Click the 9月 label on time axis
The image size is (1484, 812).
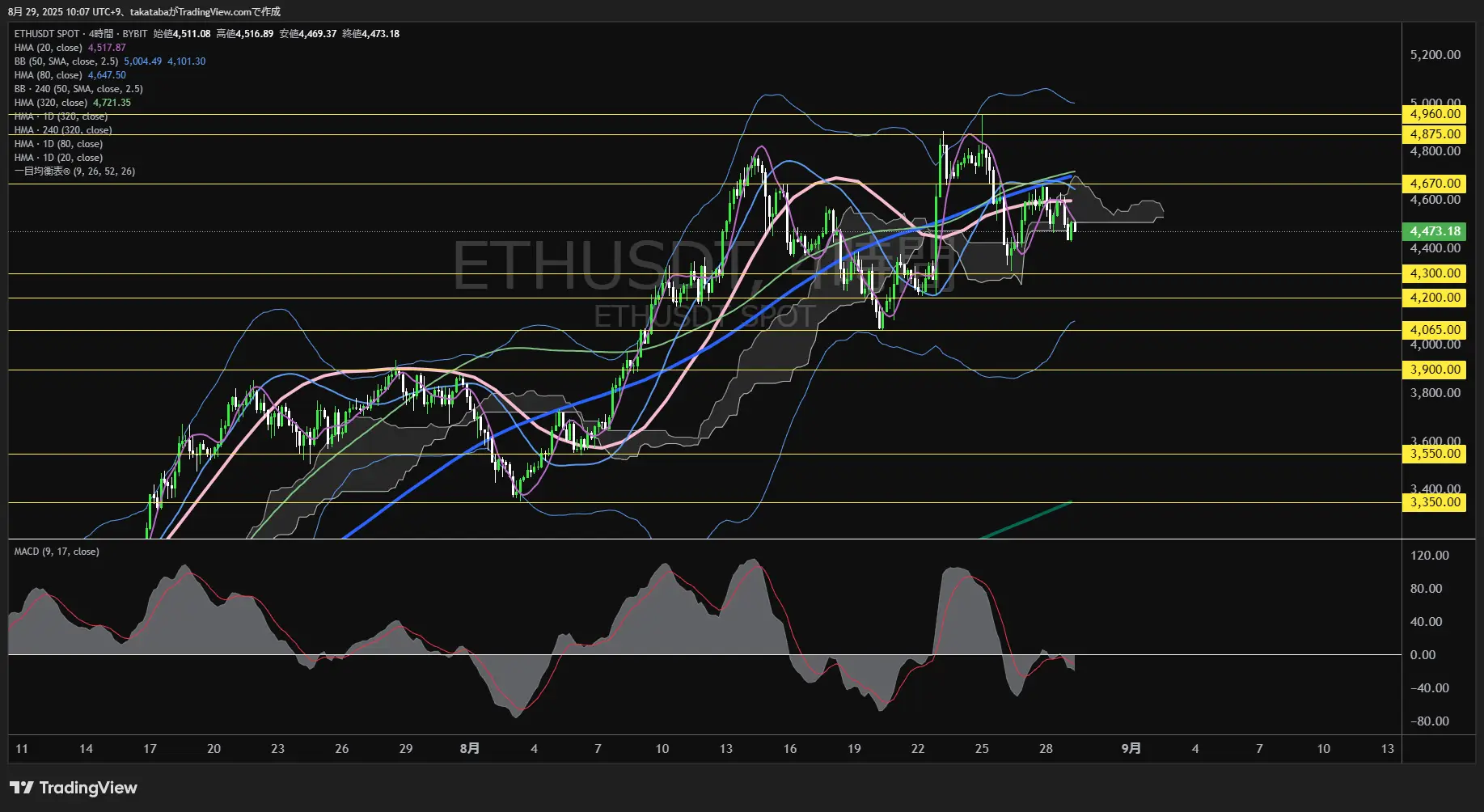1131,749
